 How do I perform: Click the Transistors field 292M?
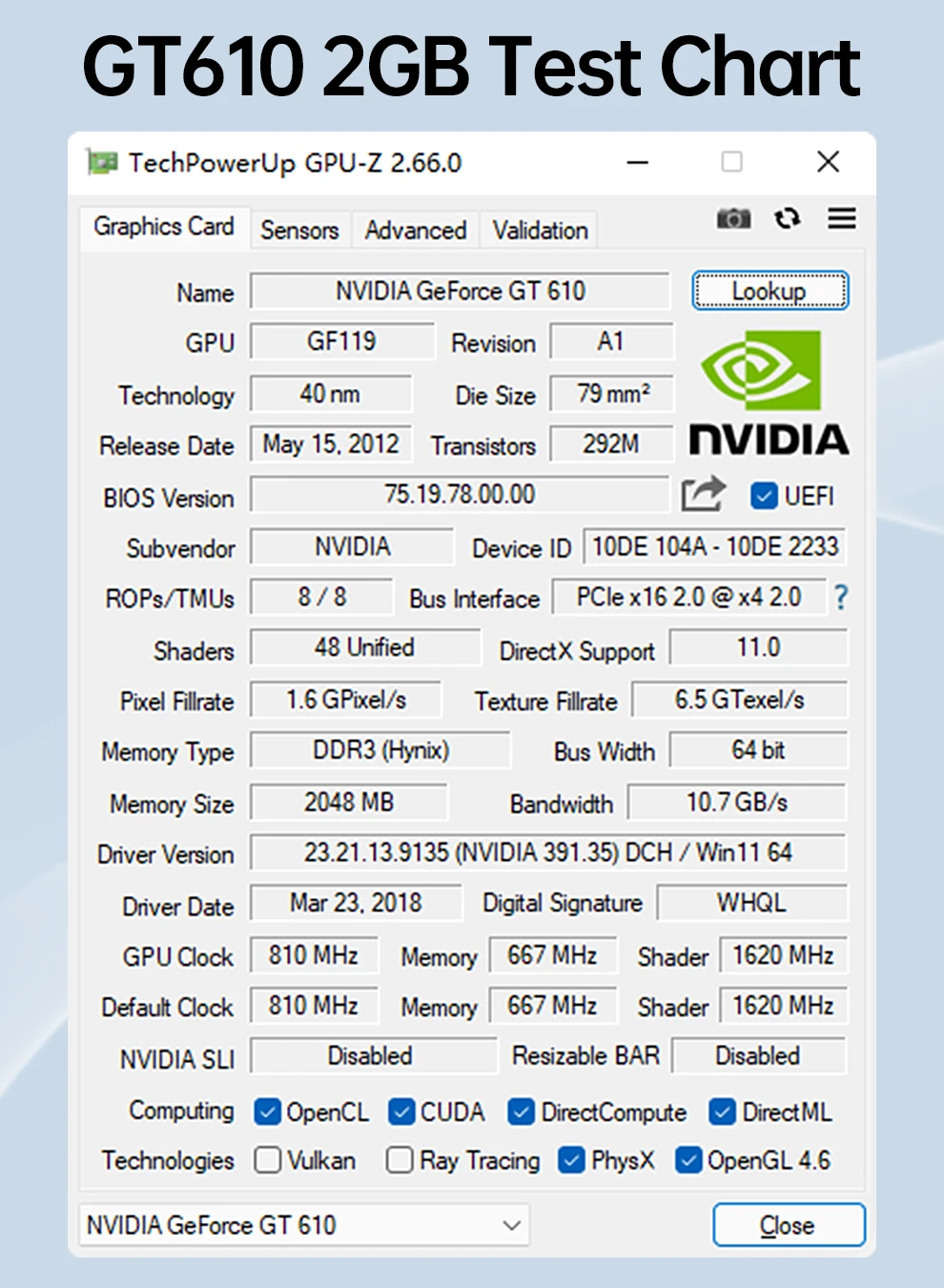tap(612, 443)
